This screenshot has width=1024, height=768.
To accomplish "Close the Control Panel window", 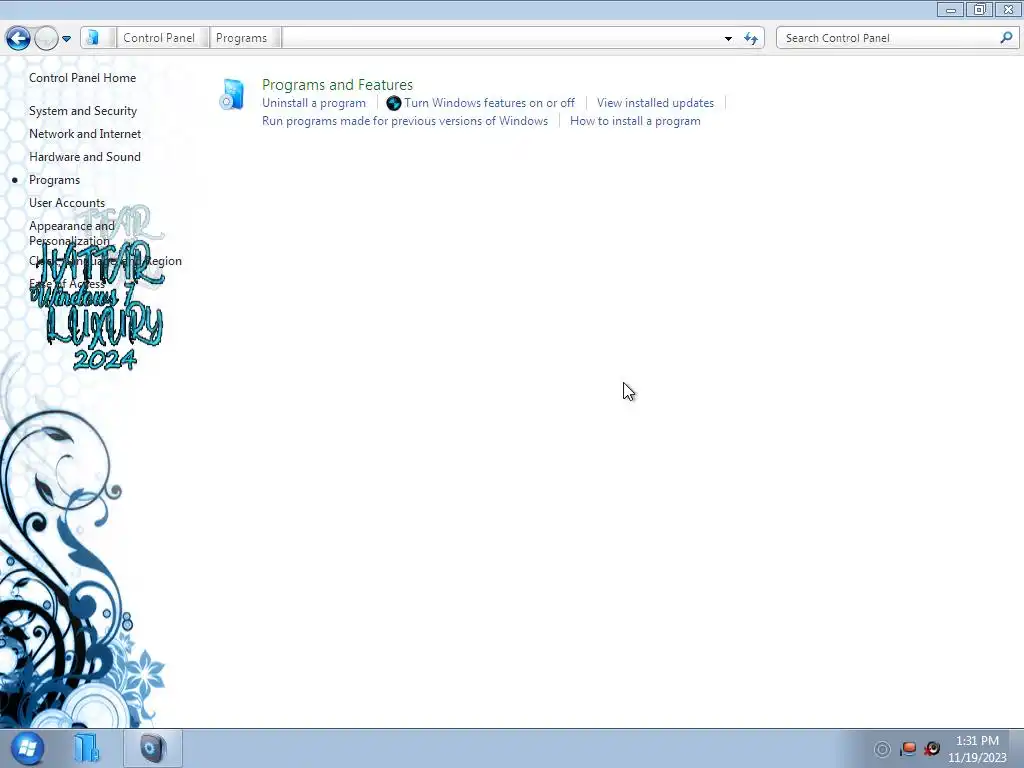I will click(x=1008, y=10).
